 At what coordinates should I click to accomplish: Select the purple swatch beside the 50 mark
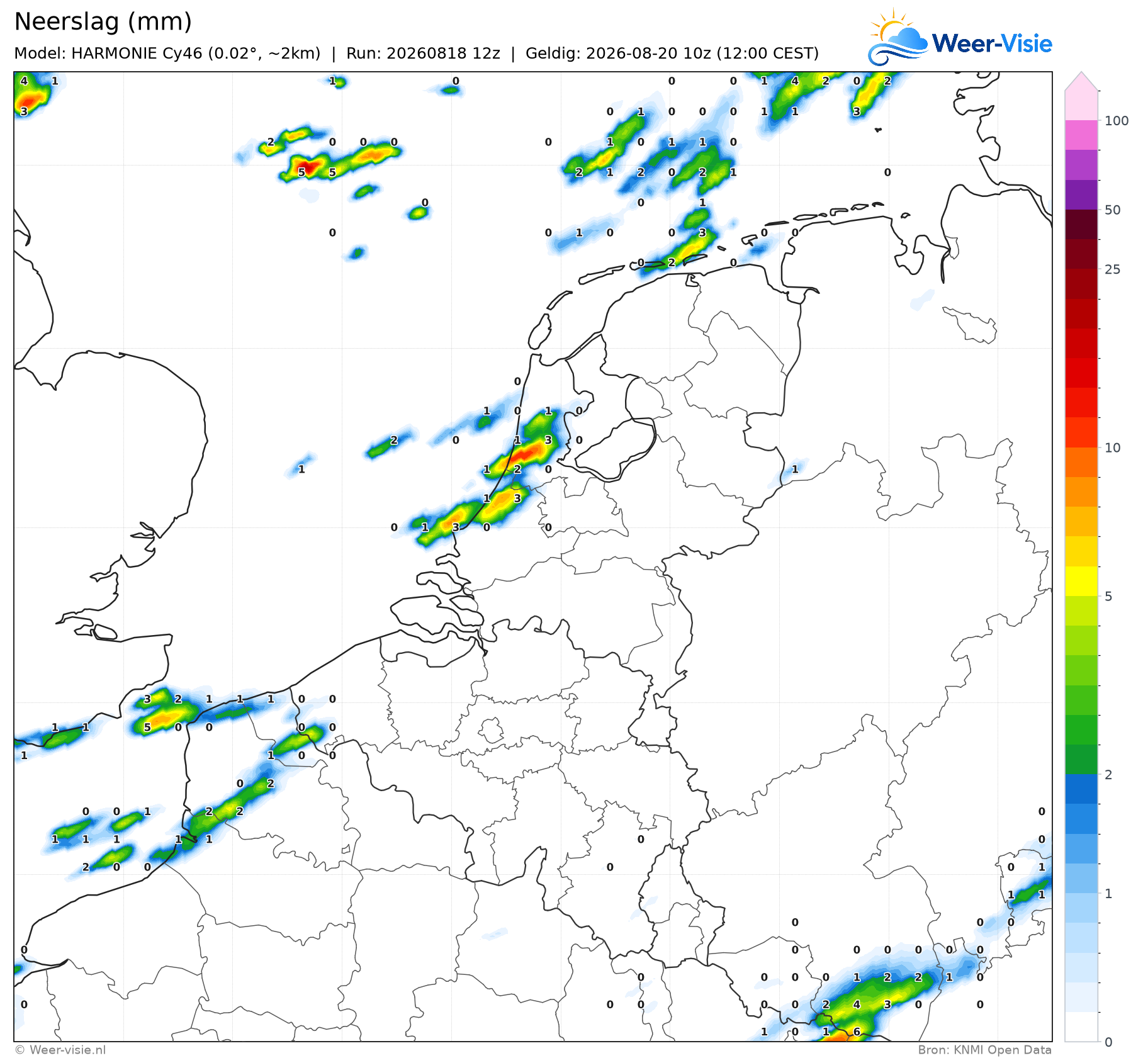(1081, 195)
